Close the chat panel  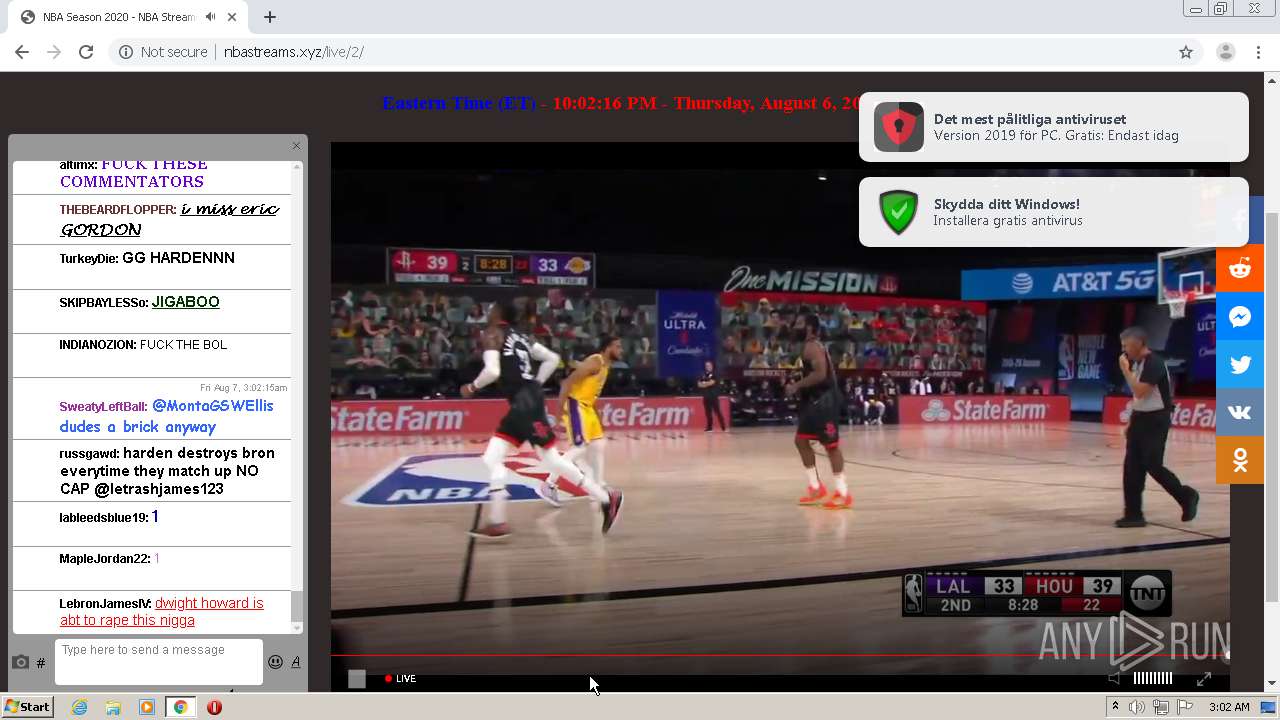coord(296,146)
